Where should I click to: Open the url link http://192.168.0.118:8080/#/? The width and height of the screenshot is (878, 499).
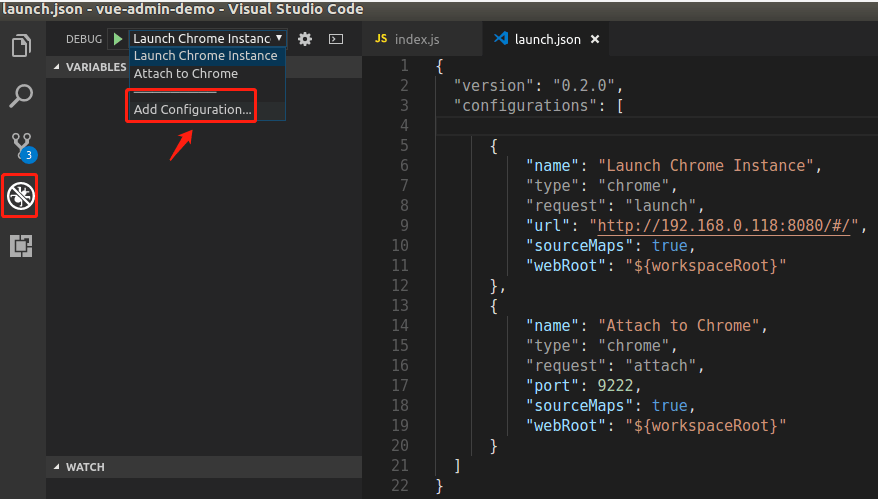724,226
